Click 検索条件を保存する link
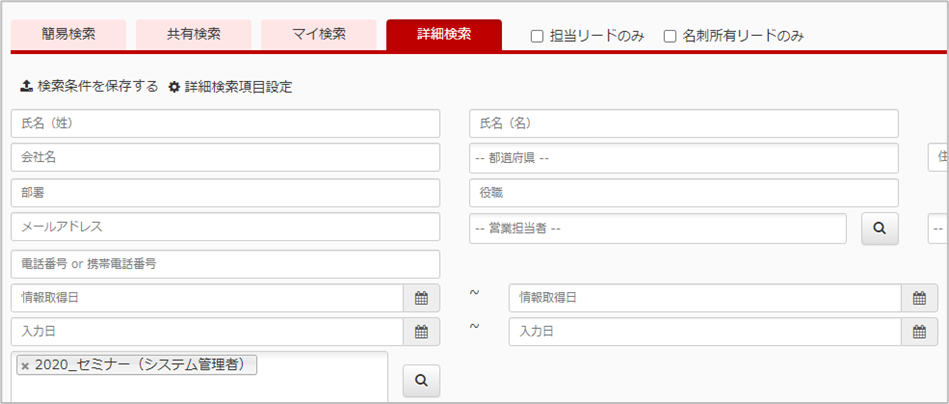 tap(97, 86)
